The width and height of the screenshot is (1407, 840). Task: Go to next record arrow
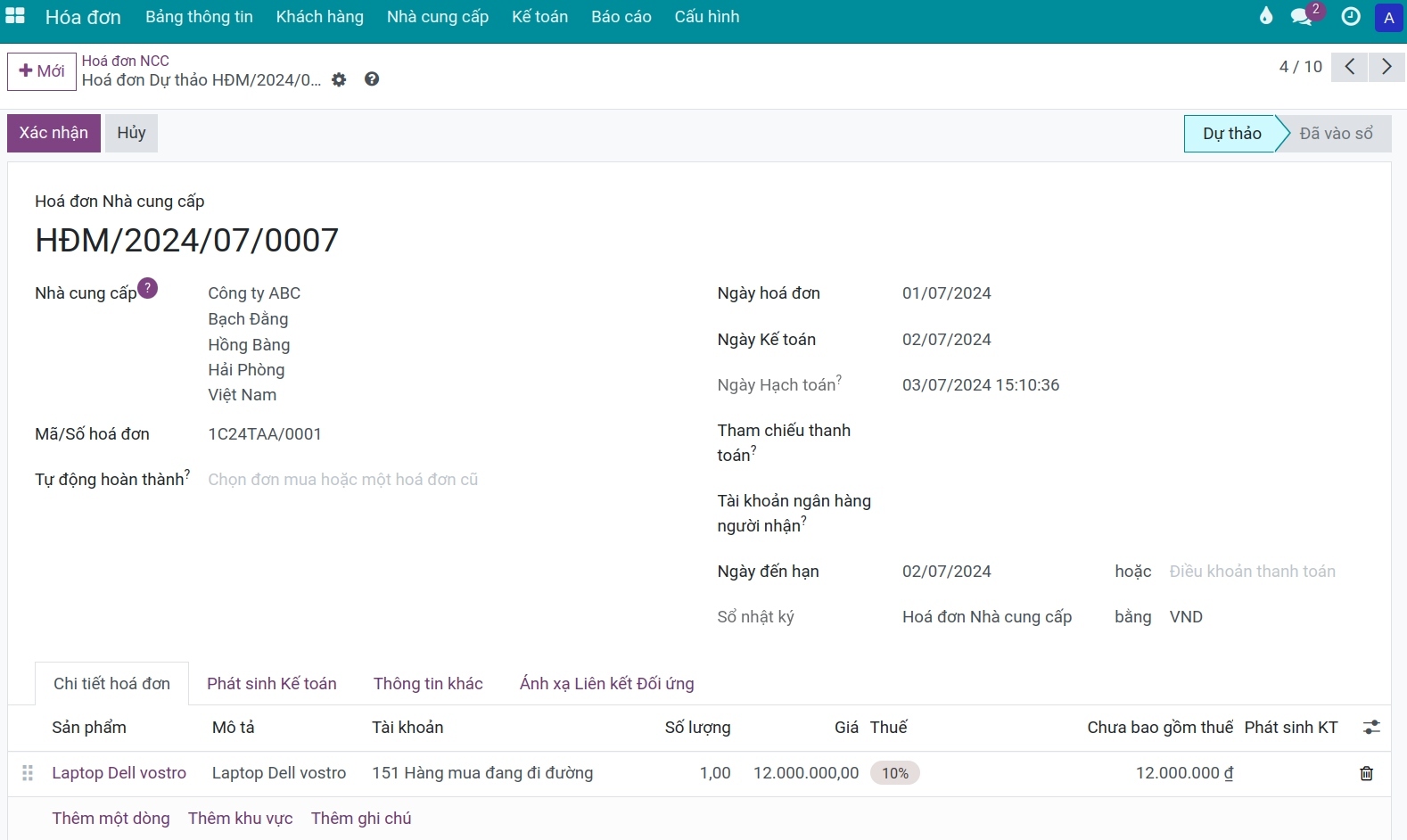tap(1386, 67)
